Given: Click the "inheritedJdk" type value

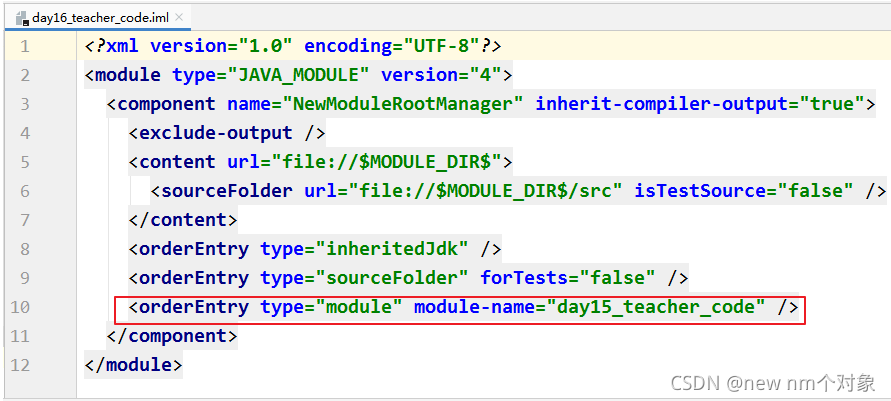Looking at the screenshot, I should pos(392,249).
